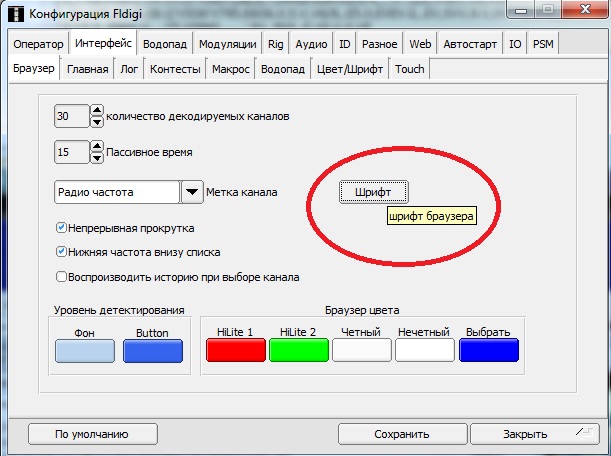Image resolution: width=611 pixels, height=456 pixels.
Task: Choose the blue Выбрать color swatch
Action: tap(488, 350)
